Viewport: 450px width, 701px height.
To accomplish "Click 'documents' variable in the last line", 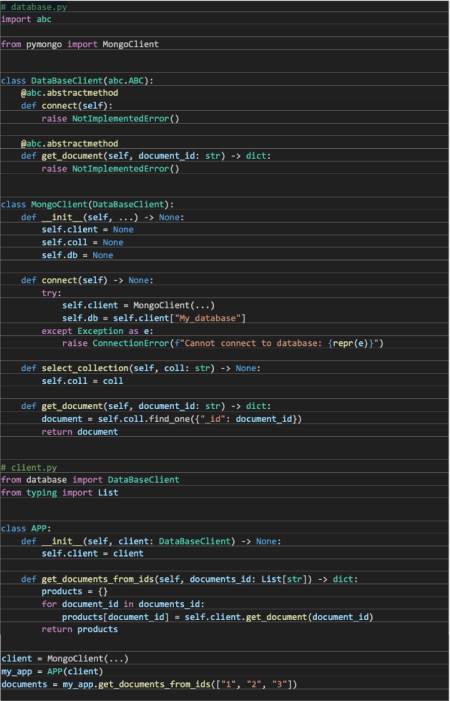I will 23,684.
